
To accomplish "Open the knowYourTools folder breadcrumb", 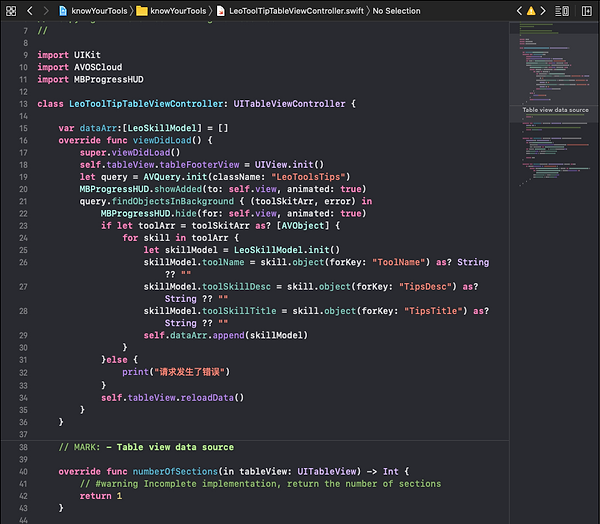I will point(178,11).
